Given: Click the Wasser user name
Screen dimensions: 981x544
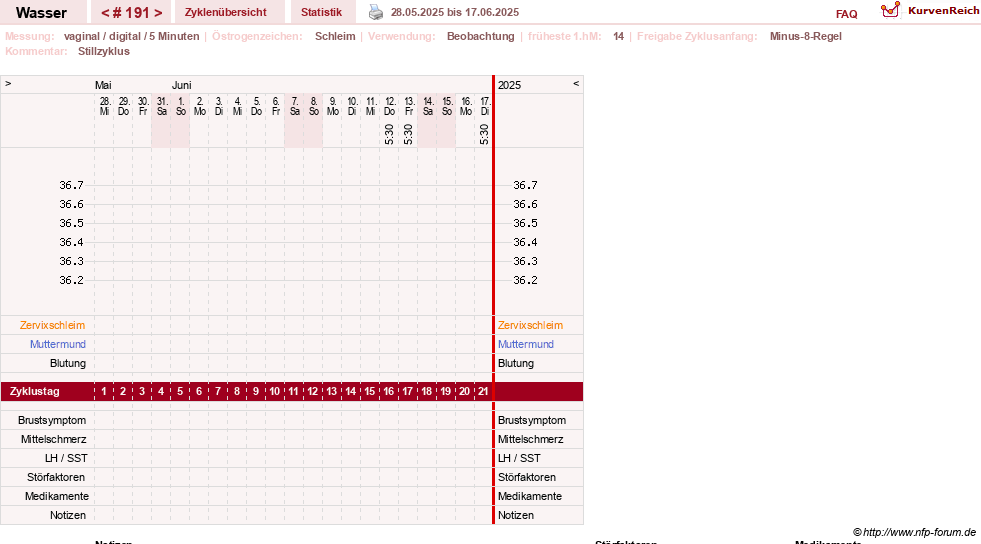Looking at the screenshot, I should [x=41, y=13].
